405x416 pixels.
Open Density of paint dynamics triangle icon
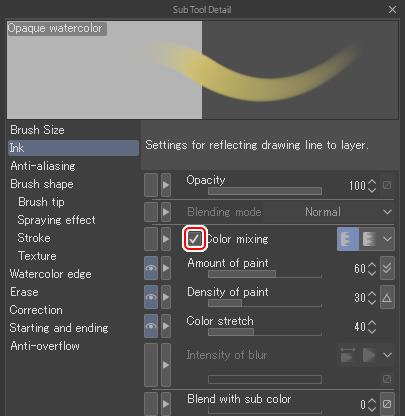pos(387,297)
